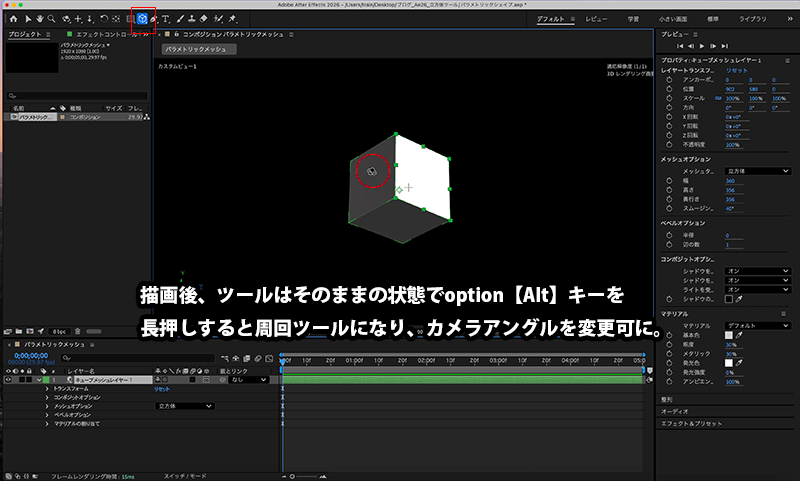Expand the トランスフォーム property group
Viewport: 800px width, 481px height.
coord(46,389)
